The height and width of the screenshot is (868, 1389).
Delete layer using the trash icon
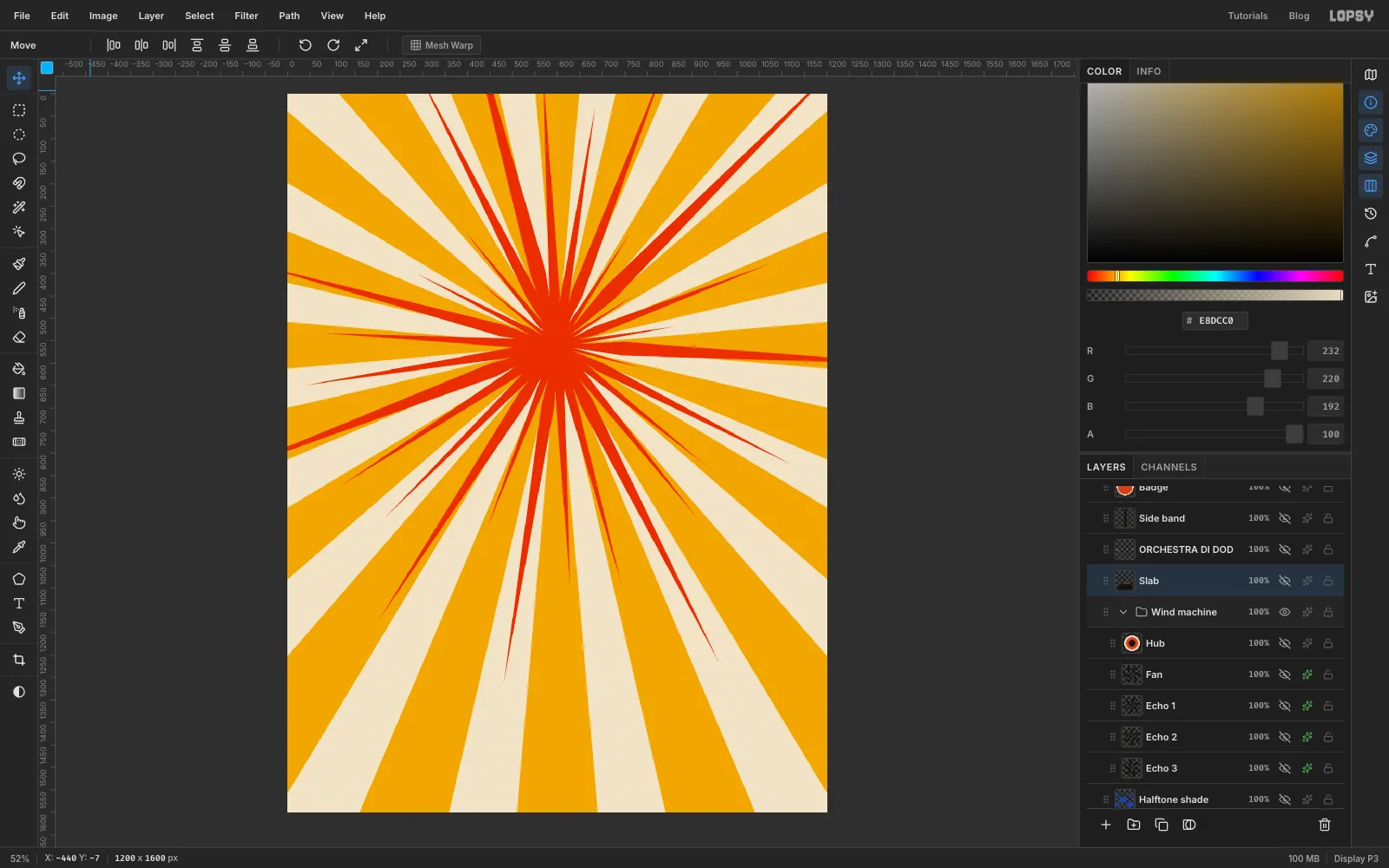coord(1325,825)
